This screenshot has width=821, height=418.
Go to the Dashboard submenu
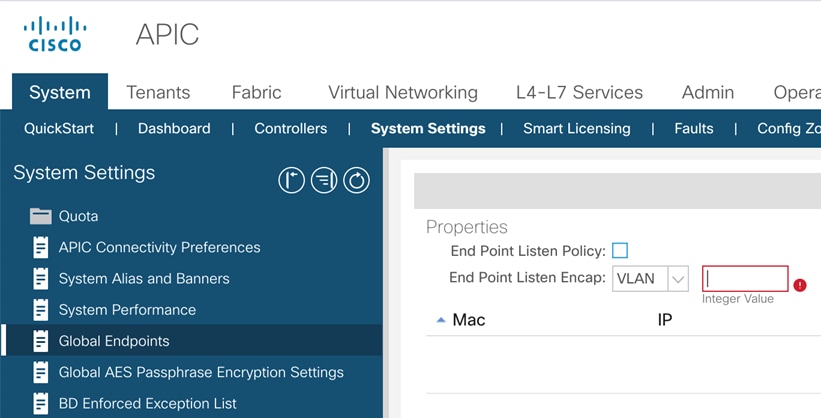[x=174, y=128]
